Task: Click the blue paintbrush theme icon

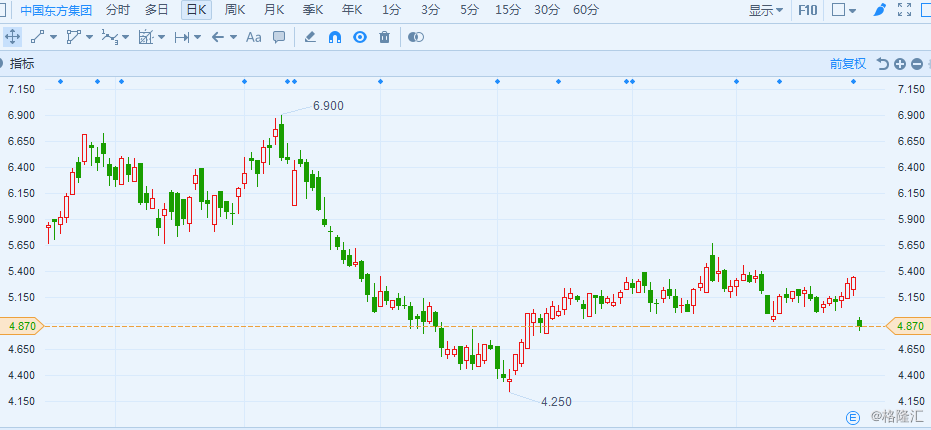Action: click(x=880, y=10)
